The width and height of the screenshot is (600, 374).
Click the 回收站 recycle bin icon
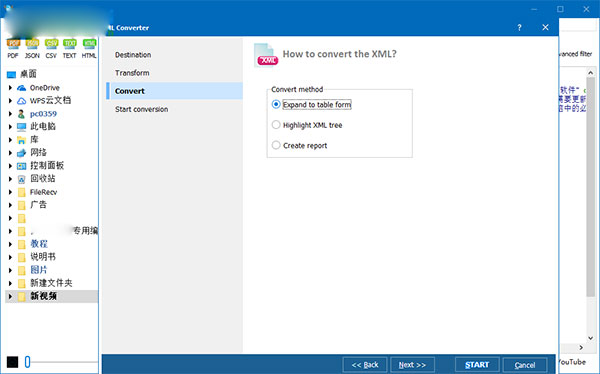pyautogui.click(x=22, y=179)
